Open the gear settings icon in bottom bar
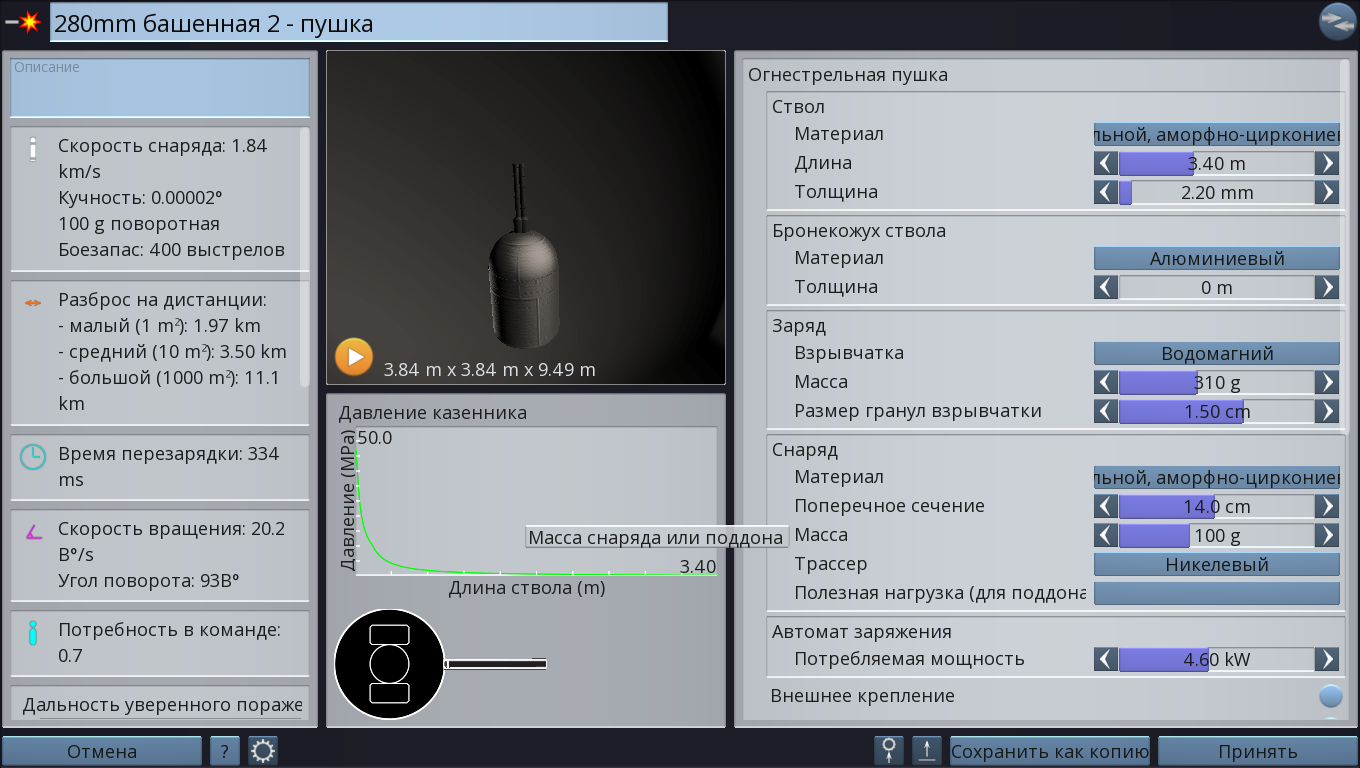1360x768 pixels. [x=263, y=751]
